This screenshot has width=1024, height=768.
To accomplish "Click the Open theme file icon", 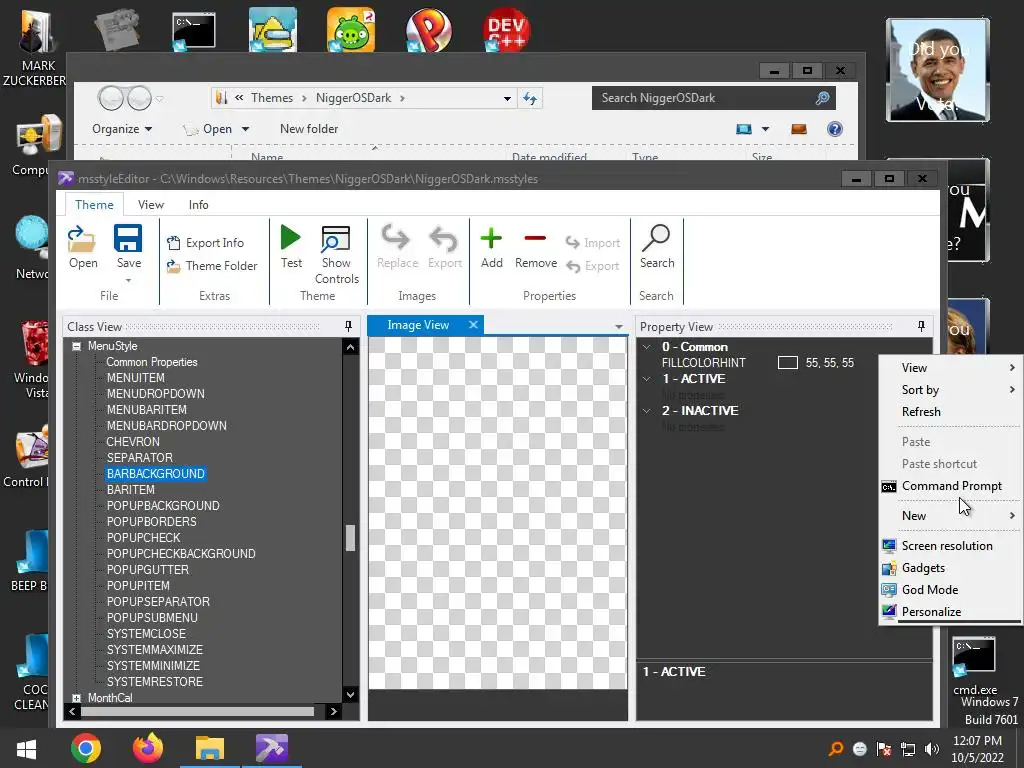I will coord(83,239).
